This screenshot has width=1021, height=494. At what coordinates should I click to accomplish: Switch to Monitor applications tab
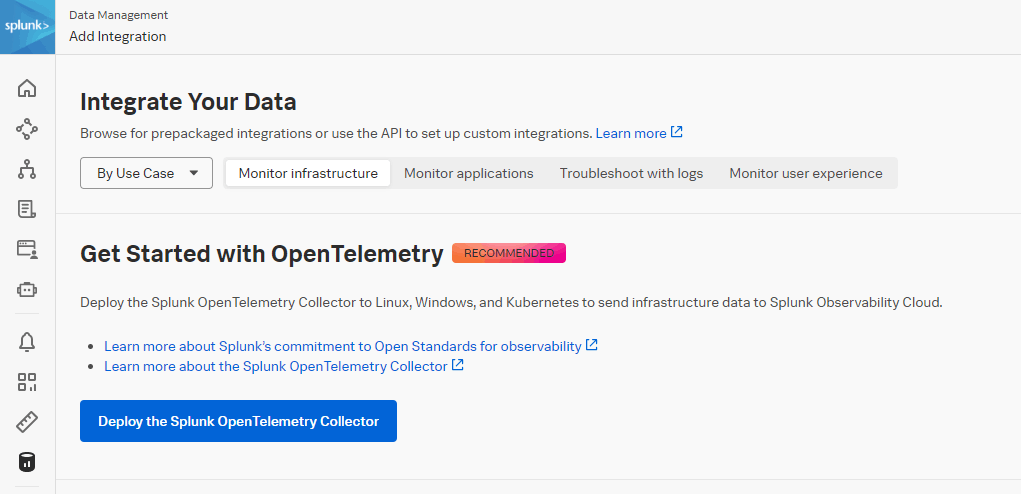469,173
